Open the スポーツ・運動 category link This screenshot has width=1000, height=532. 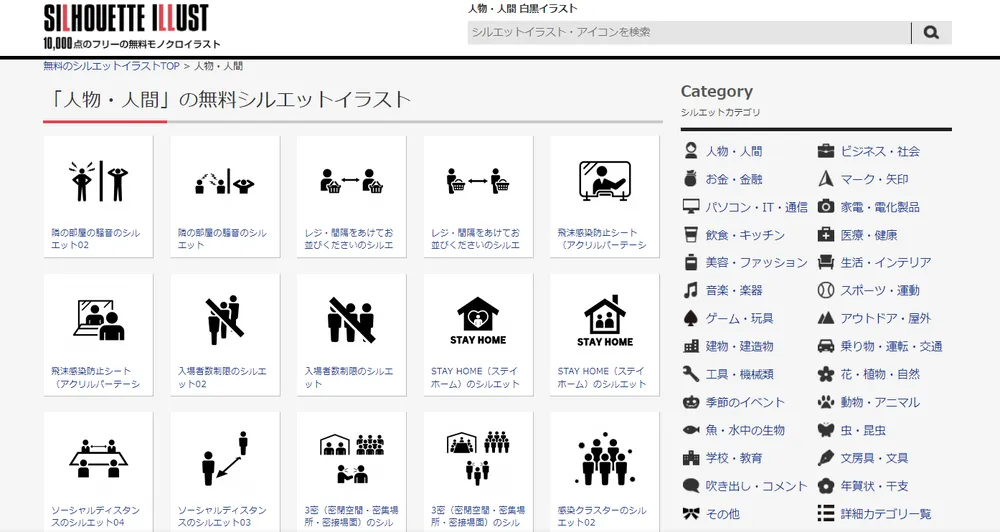[x=880, y=290]
